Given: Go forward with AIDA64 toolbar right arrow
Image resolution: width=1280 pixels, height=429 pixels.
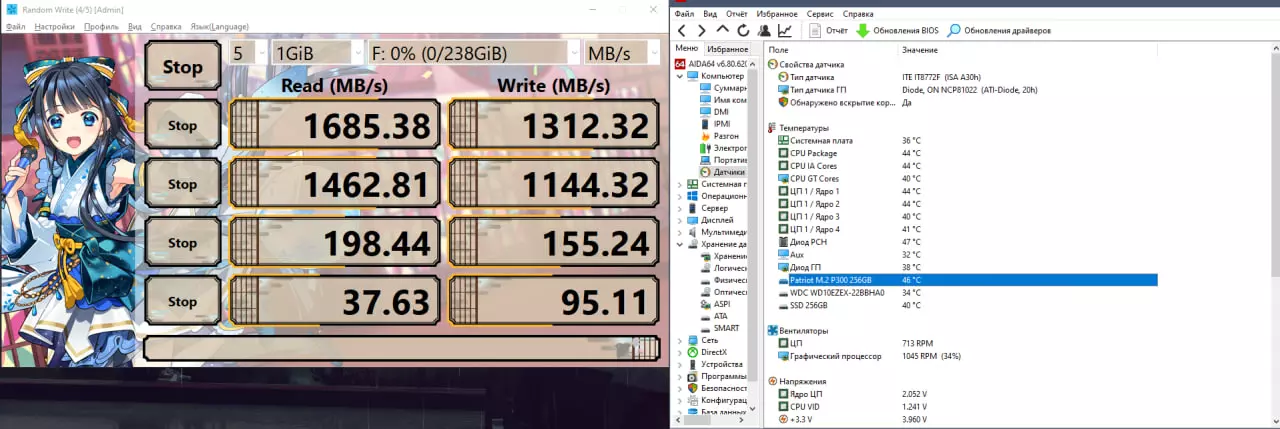Looking at the screenshot, I should [x=701, y=31].
